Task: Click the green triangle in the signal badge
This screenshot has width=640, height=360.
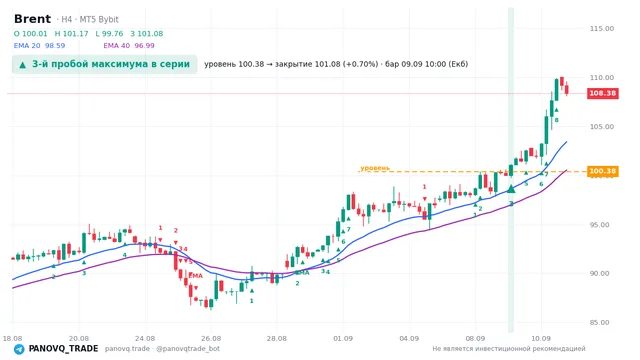Action: coord(22,65)
